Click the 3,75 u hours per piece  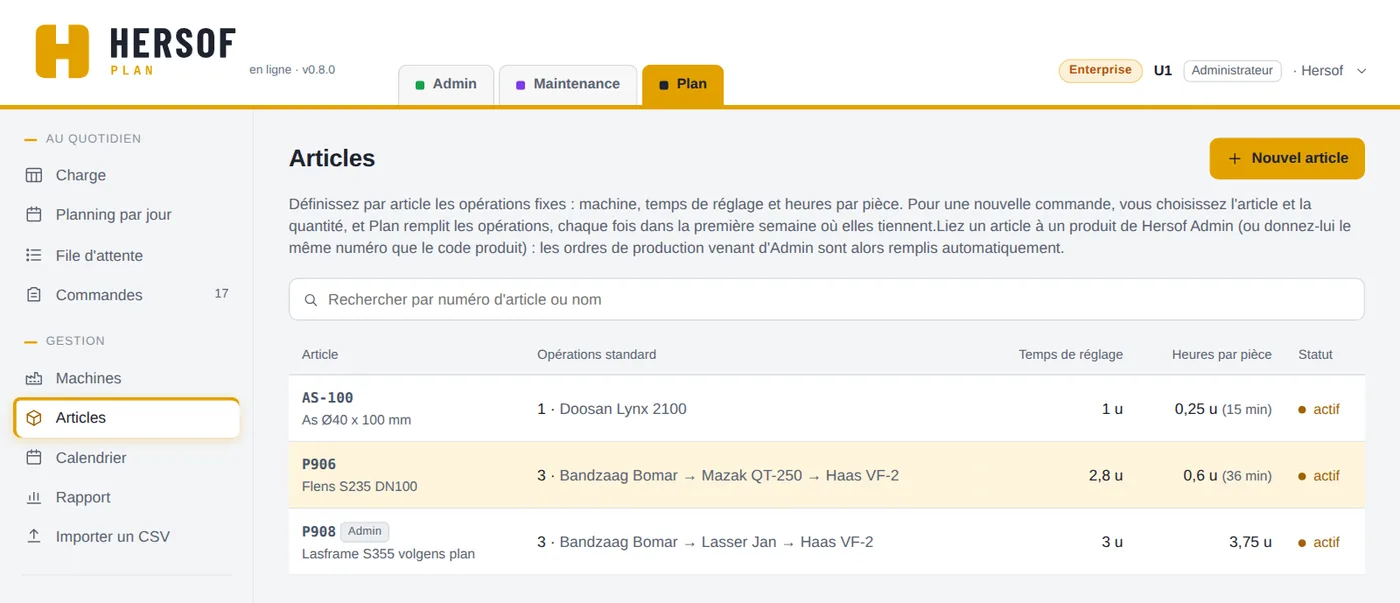pos(1250,542)
